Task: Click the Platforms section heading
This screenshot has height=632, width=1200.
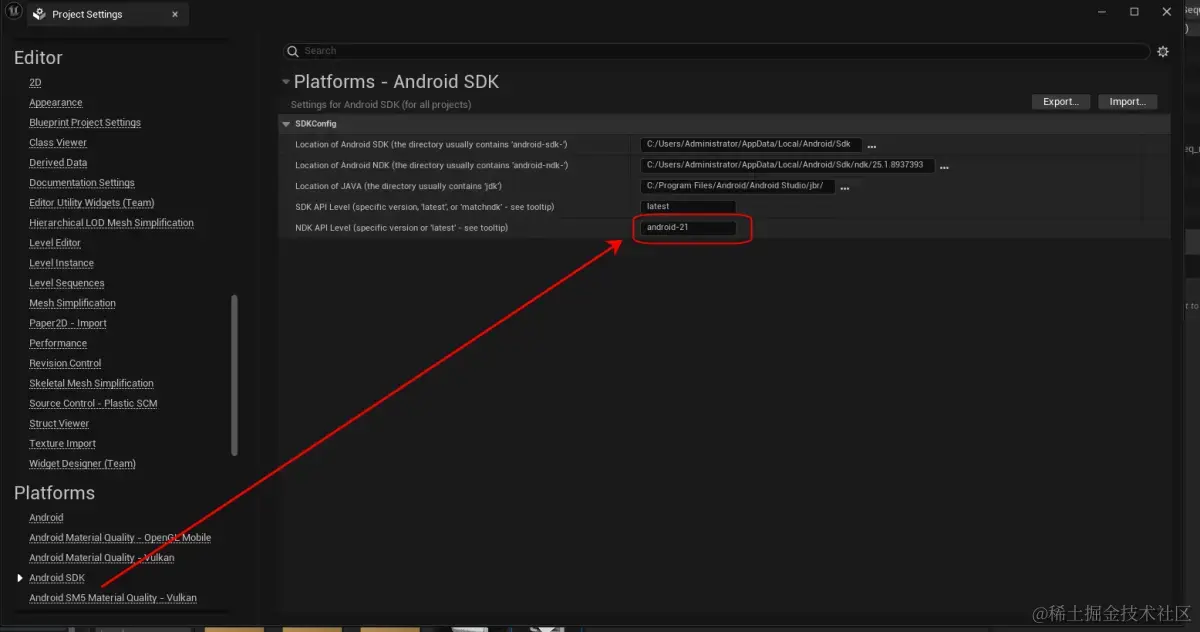Action: pyautogui.click(x=54, y=493)
